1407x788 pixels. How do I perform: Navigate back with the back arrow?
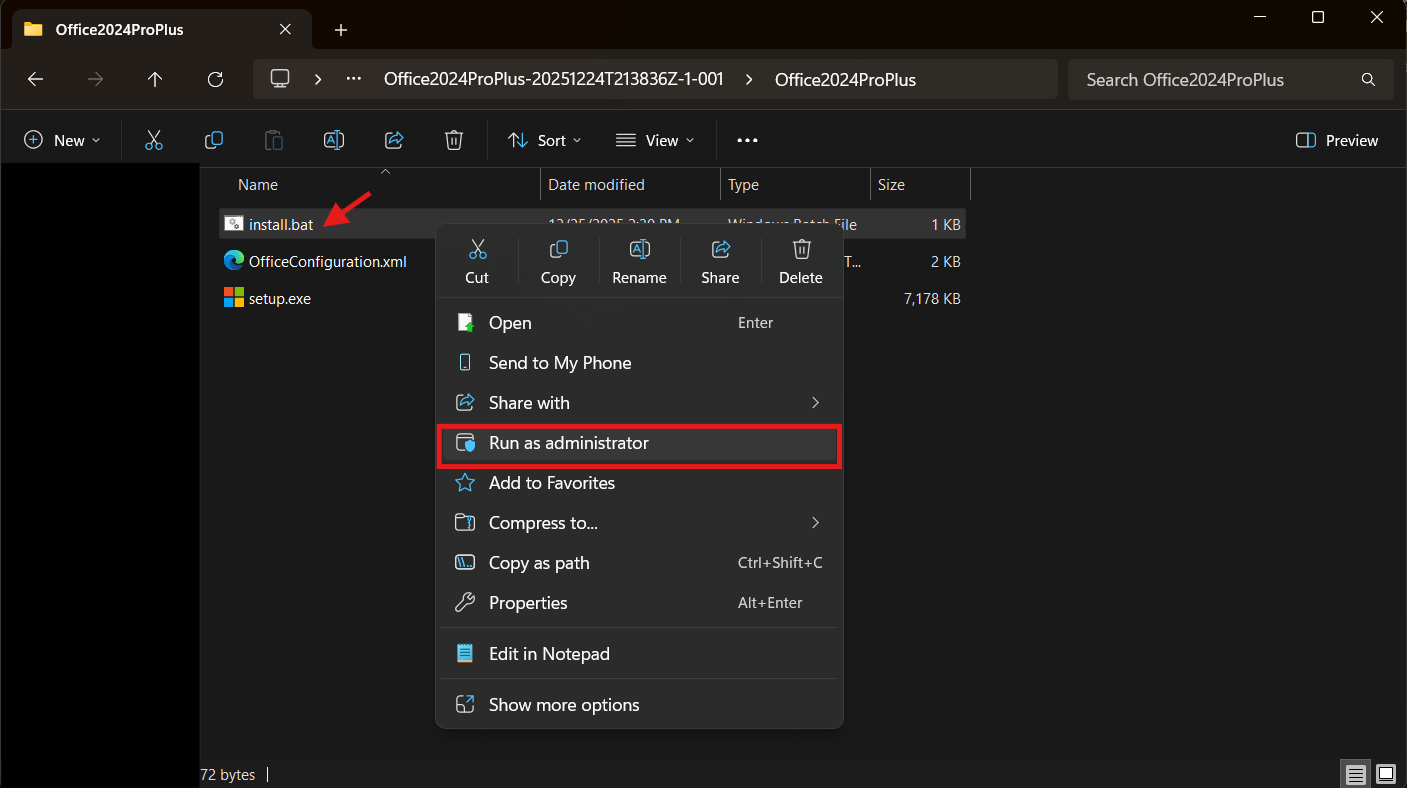[36, 80]
